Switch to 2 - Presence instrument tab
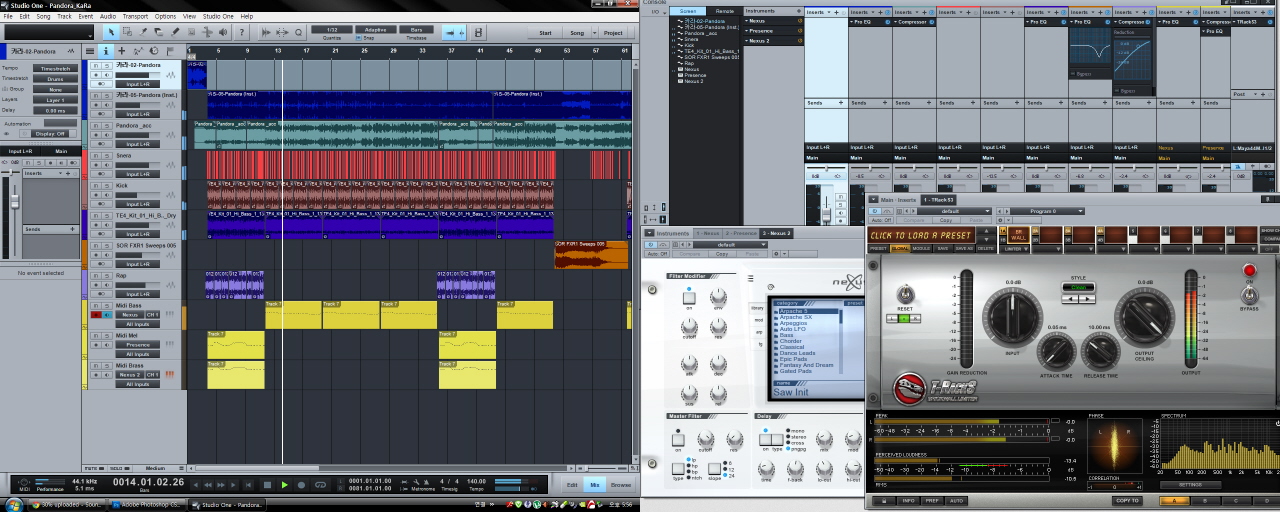The width and height of the screenshot is (1280, 512). [x=741, y=233]
